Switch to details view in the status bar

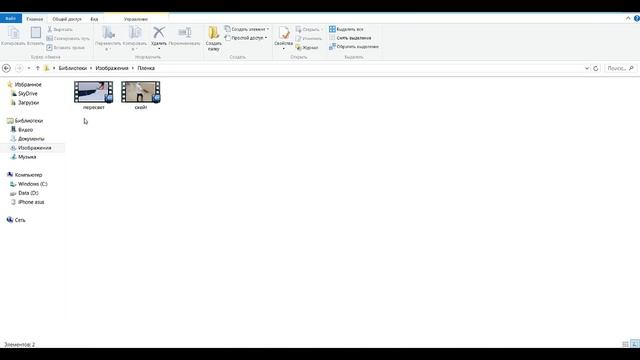pyautogui.click(x=625, y=344)
